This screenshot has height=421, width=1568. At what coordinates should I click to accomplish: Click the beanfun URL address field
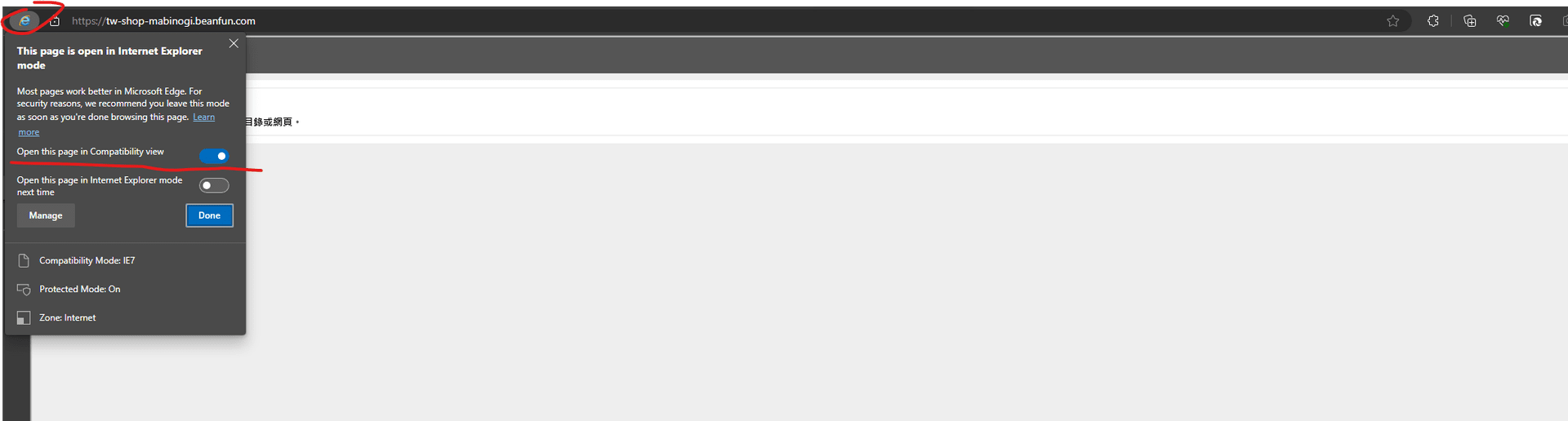click(163, 21)
